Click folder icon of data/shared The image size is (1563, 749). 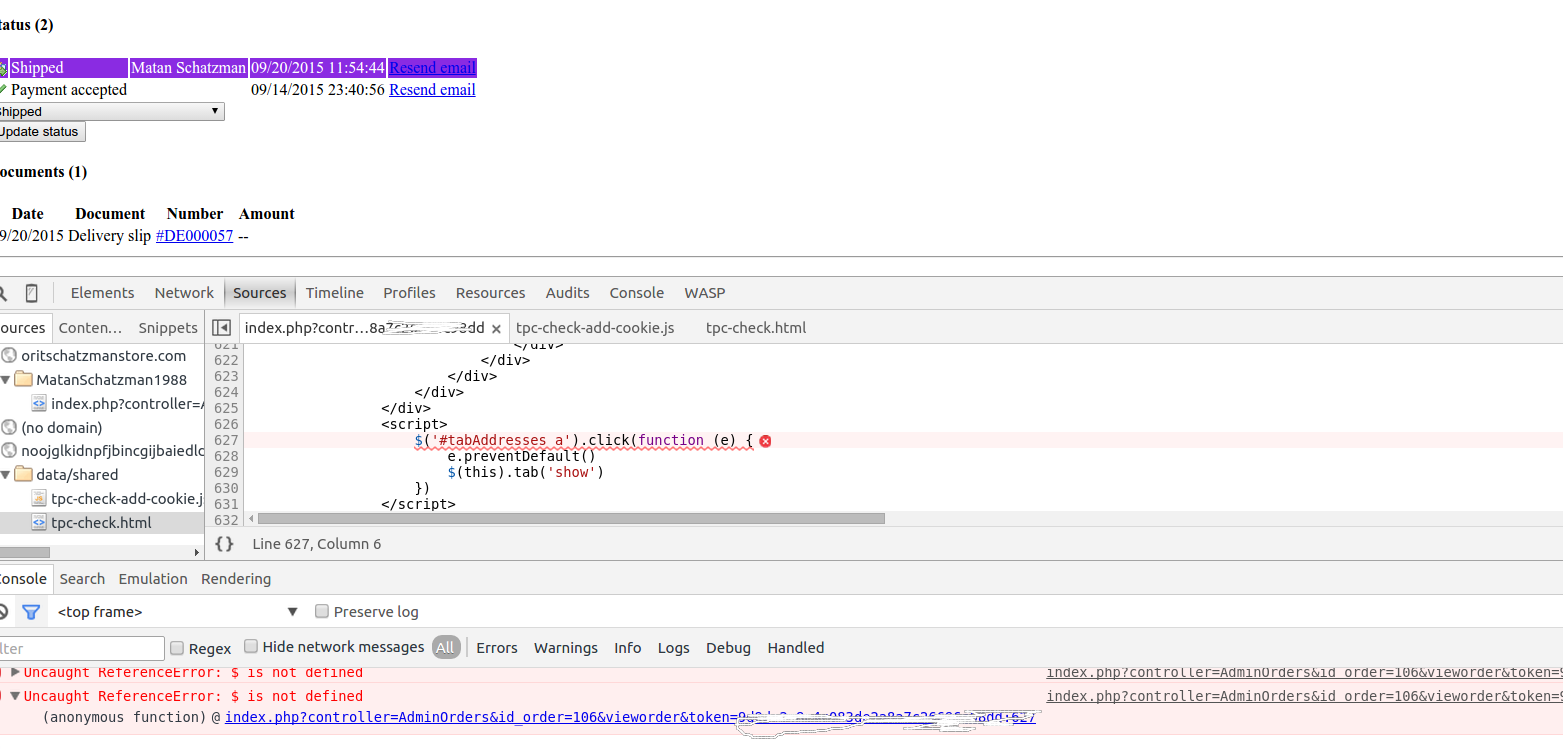pos(24,475)
